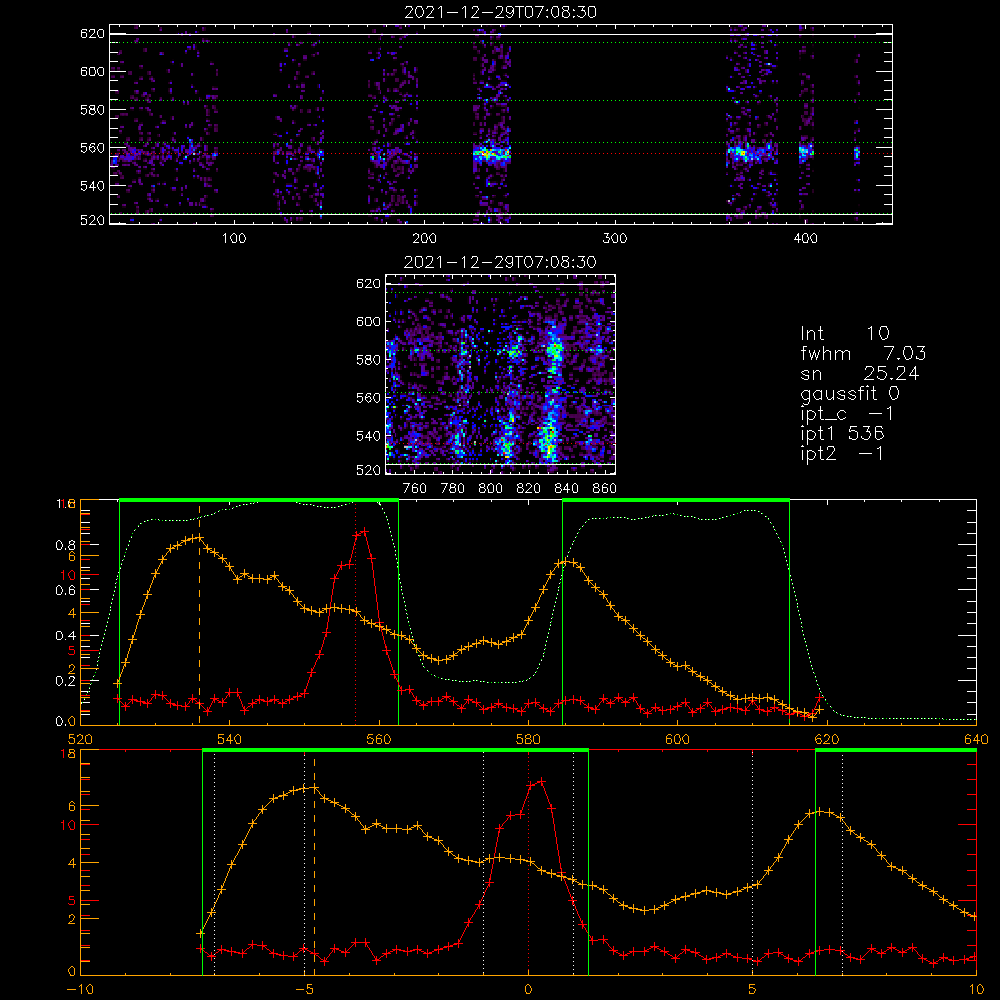1000x1000 pixels.
Task: Click the bright vertical feature near x=833 in middle plot
Action: pyautogui.click(x=550, y=392)
